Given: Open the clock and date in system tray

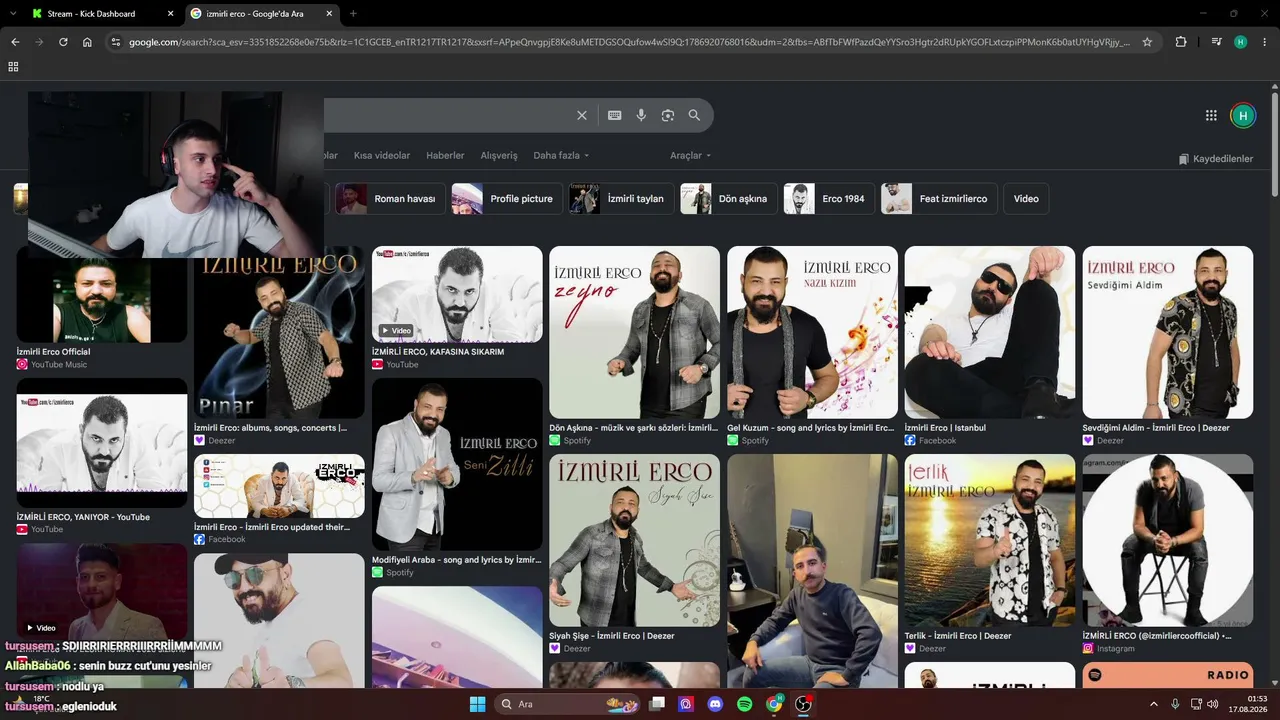Looking at the screenshot, I should click(x=1249, y=704).
